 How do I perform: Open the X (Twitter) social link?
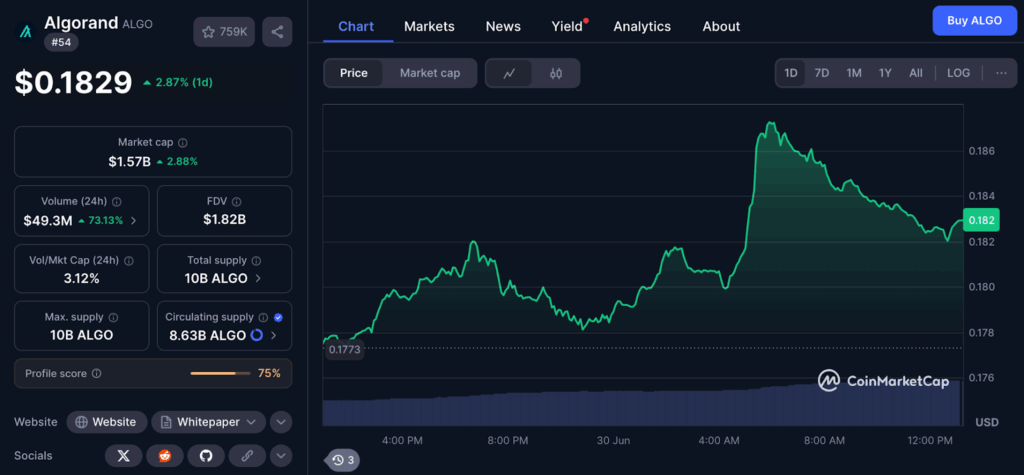(x=123, y=456)
